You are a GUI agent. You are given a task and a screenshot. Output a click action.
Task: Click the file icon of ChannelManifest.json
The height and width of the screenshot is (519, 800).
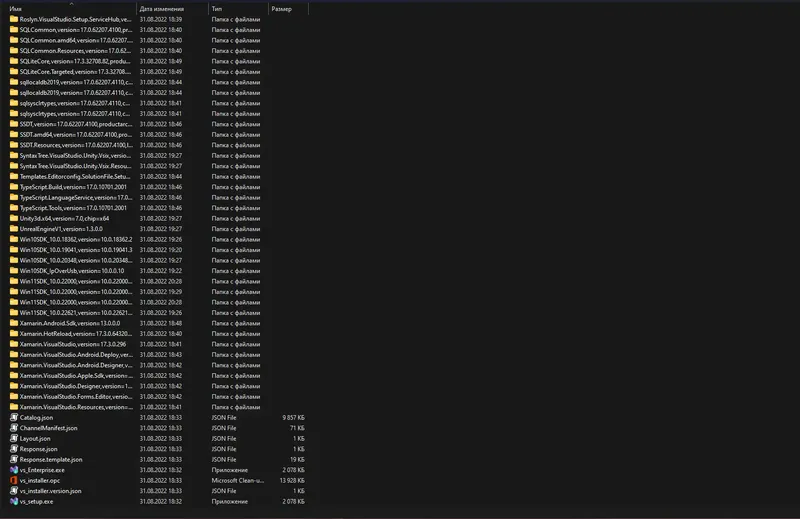[x=14, y=428]
